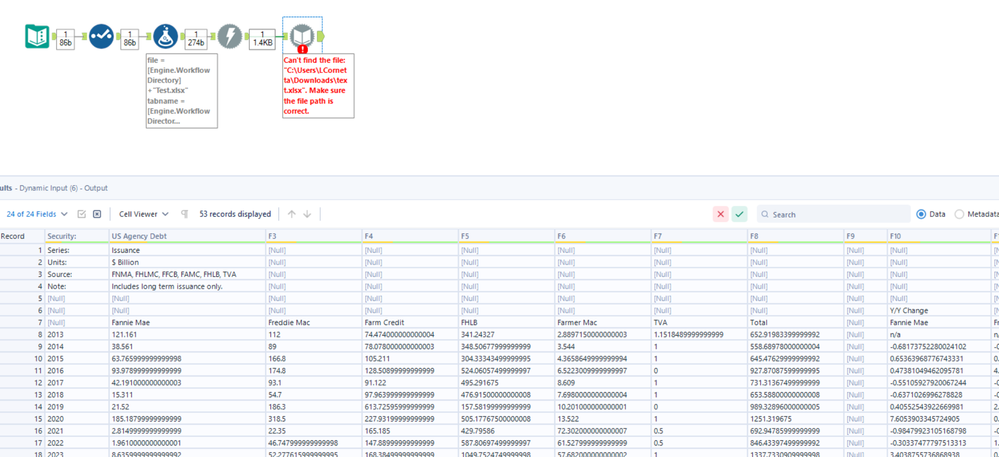Select the Data radio button
Screen dimensions: 999x457
click(921, 214)
